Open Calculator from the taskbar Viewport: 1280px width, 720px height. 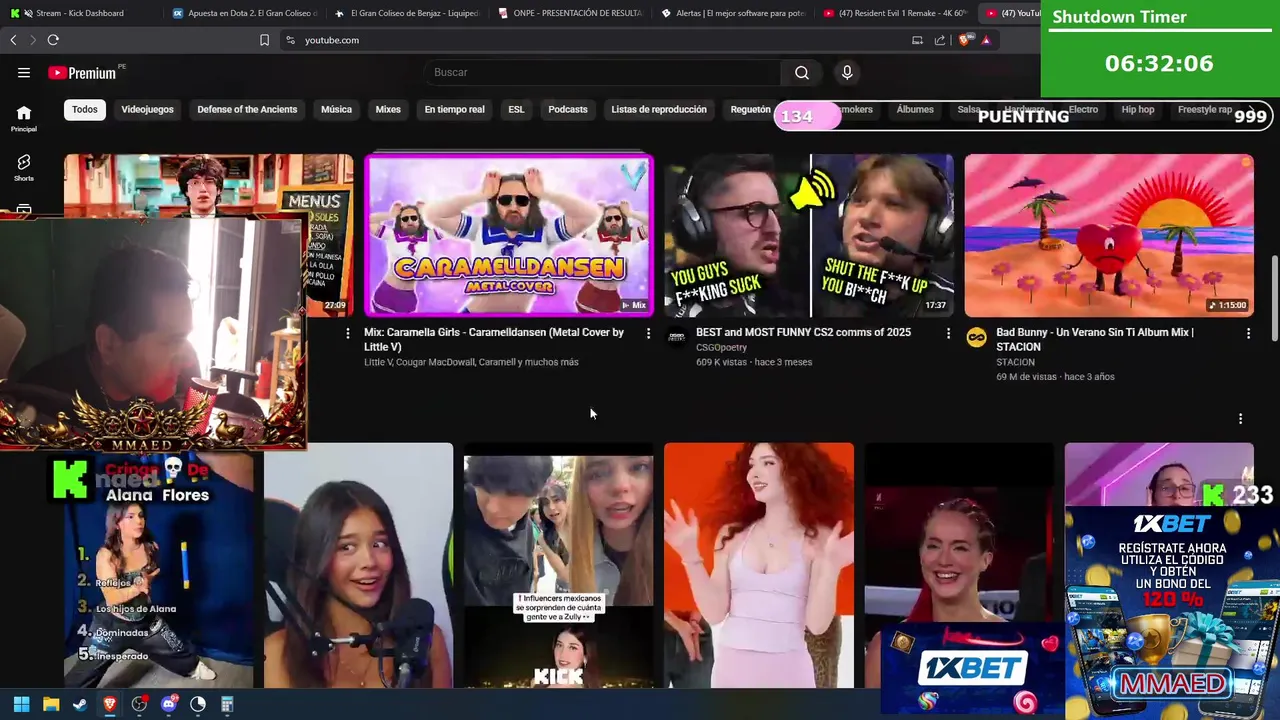(x=227, y=704)
